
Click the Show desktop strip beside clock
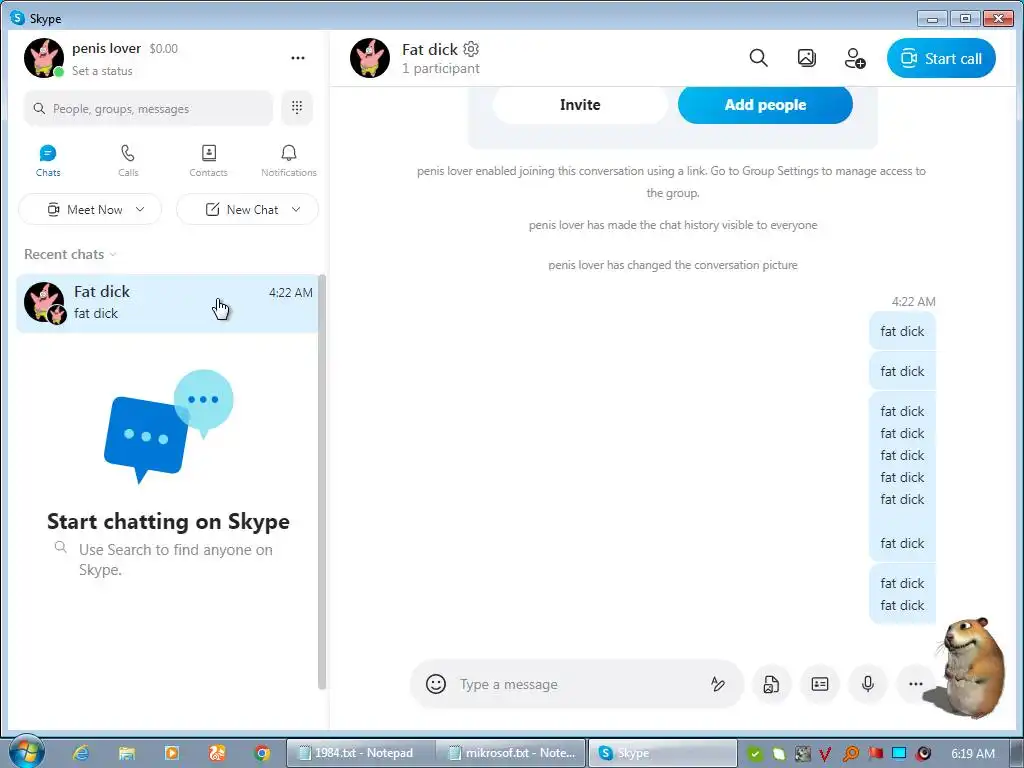1016,753
